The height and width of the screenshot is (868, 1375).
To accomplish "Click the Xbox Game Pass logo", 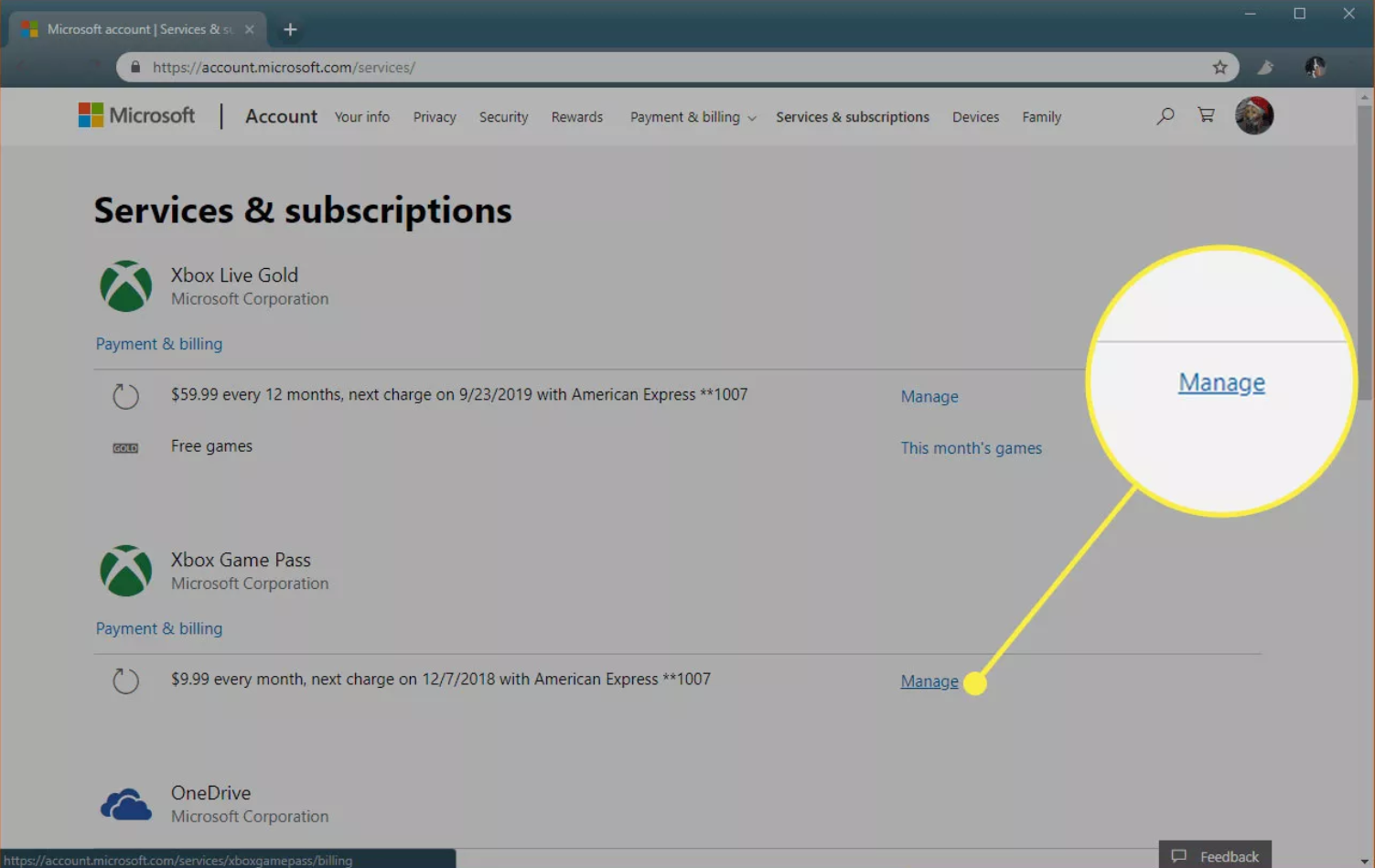I will click(x=125, y=571).
